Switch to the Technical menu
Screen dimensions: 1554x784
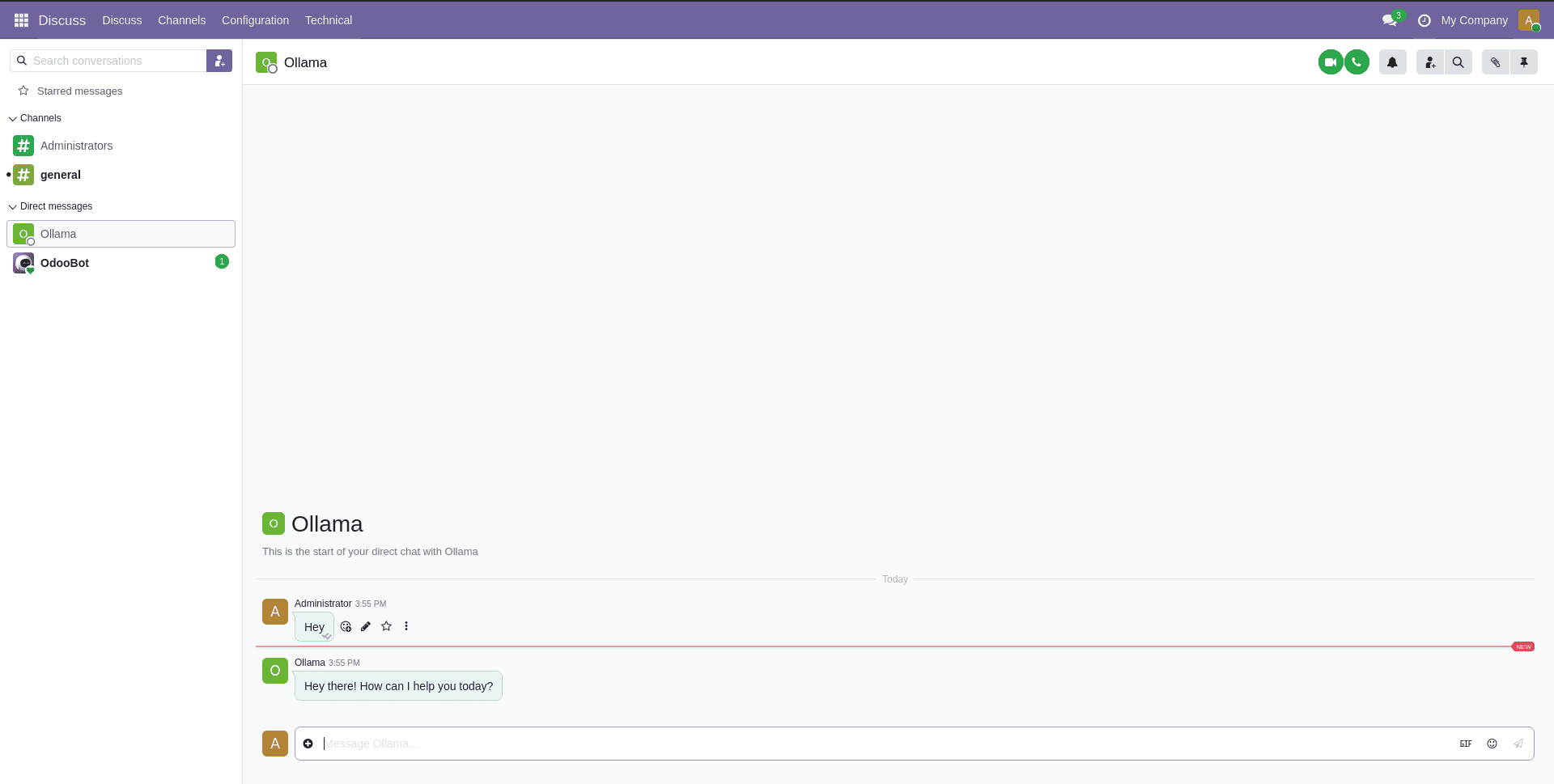point(329,20)
